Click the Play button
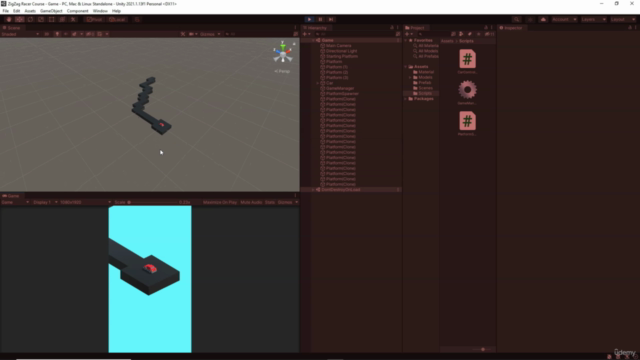The height and width of the screenshot is (360, 640). click(309, 19)
